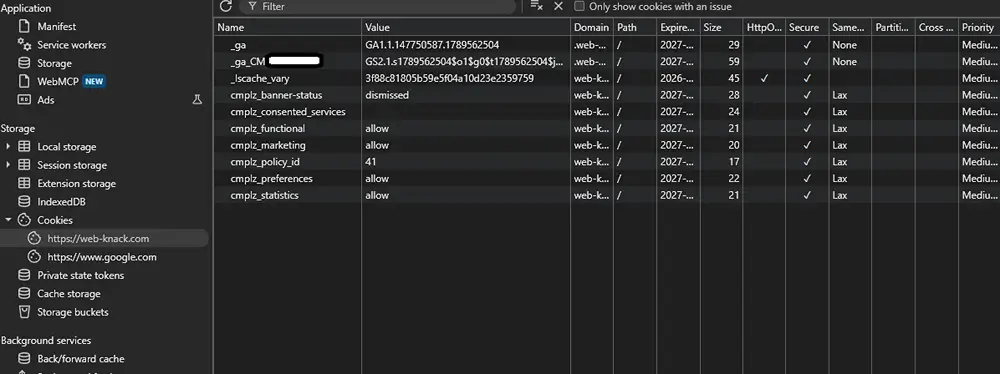
Task: Select the cmplz_preferences cookie name
Action: click(x=272, y=178)
